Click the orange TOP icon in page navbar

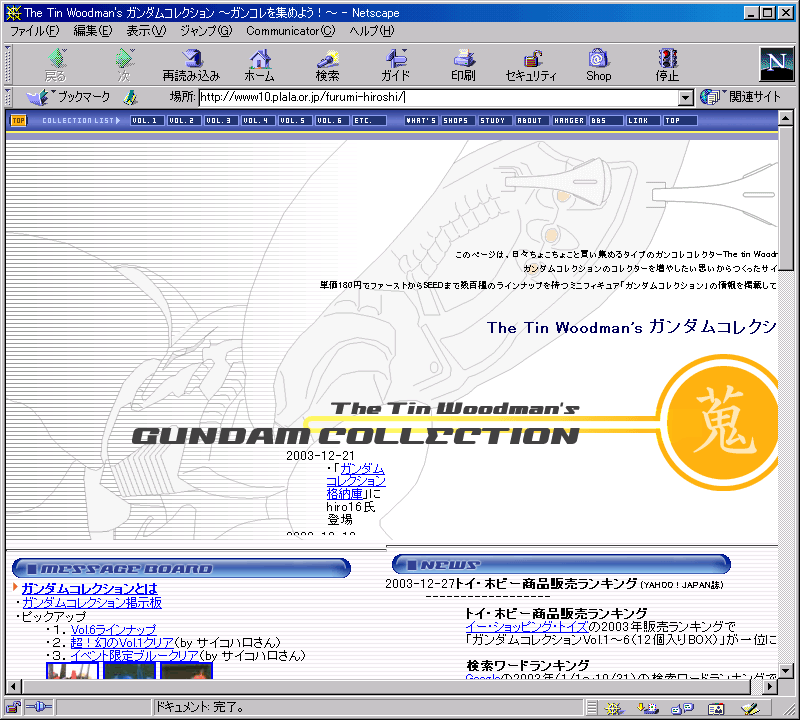[18, 120]
